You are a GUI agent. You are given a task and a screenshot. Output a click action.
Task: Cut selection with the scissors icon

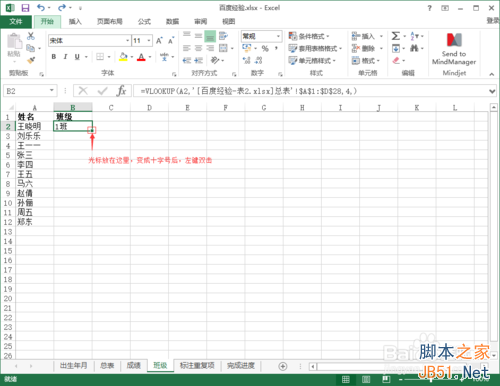[x=31, y=36]
